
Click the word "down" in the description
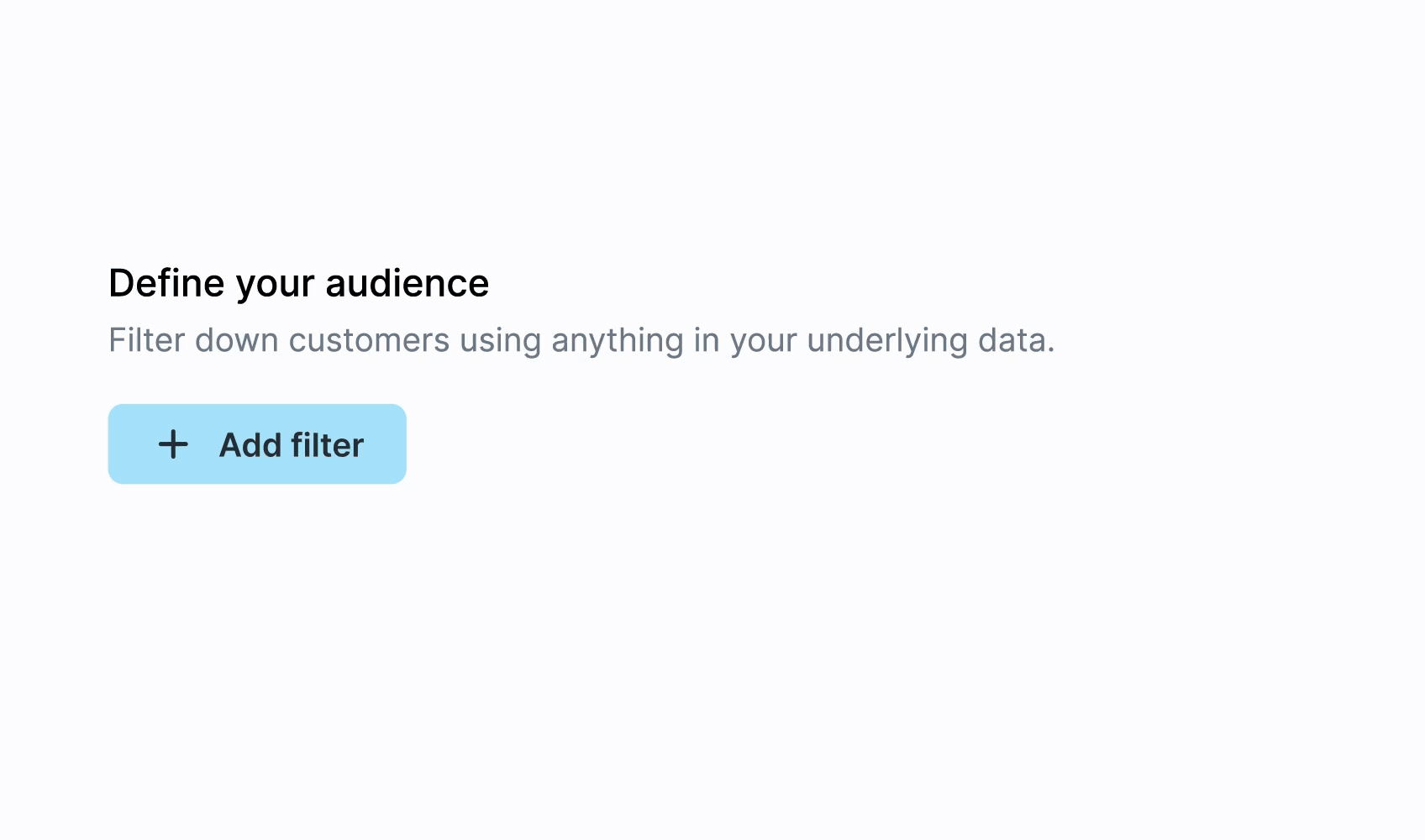tap(236, 340)
